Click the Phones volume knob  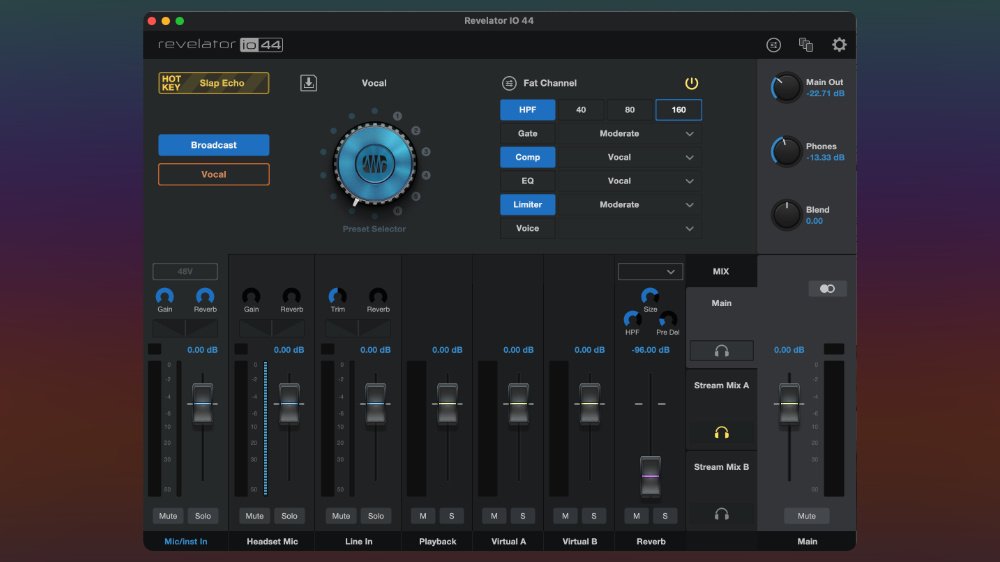[x=786, y=151]
